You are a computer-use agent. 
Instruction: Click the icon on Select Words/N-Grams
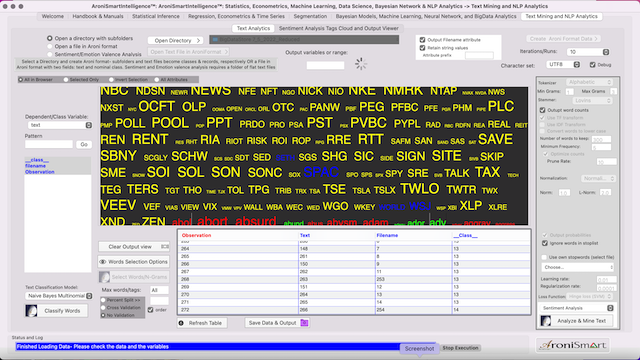coord(104,277)
